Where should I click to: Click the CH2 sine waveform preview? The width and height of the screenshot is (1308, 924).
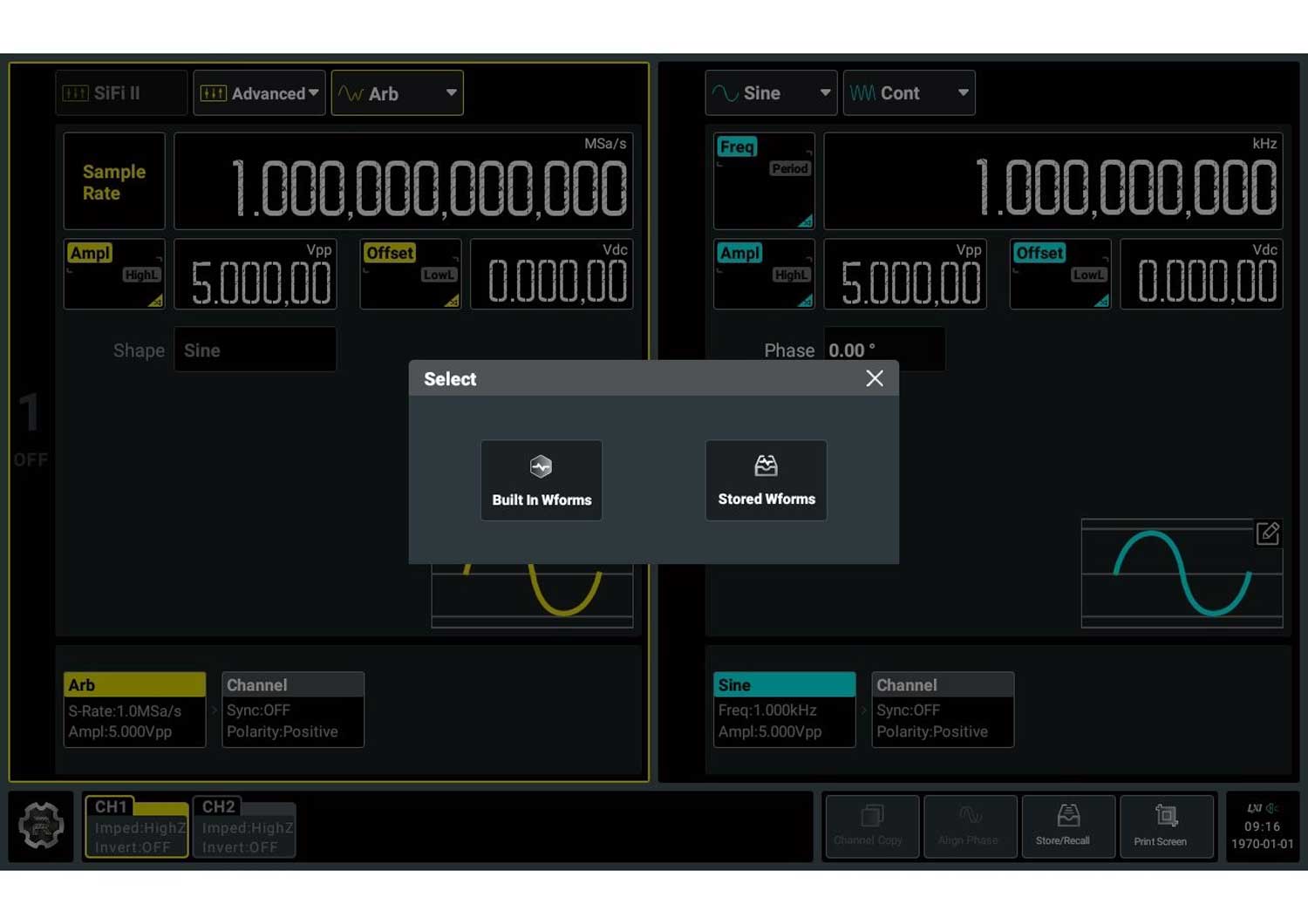(x=1182, y=573)
